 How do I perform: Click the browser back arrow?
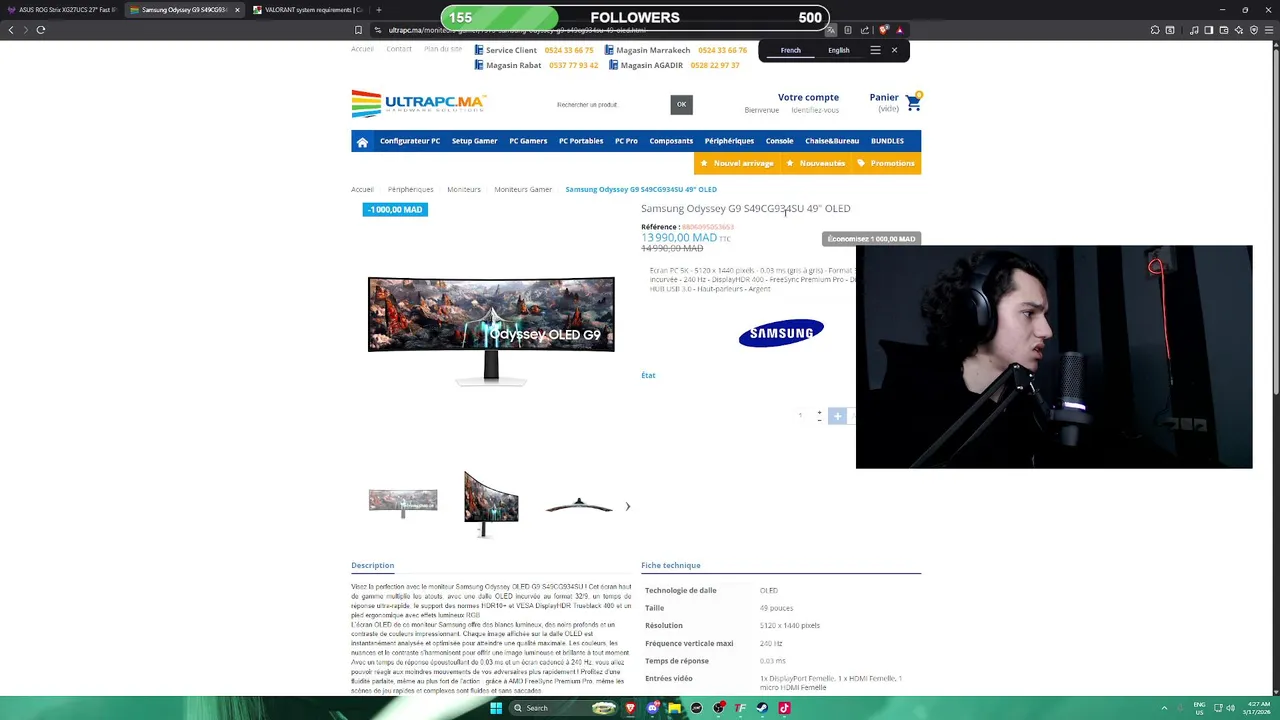click(11, 30)
